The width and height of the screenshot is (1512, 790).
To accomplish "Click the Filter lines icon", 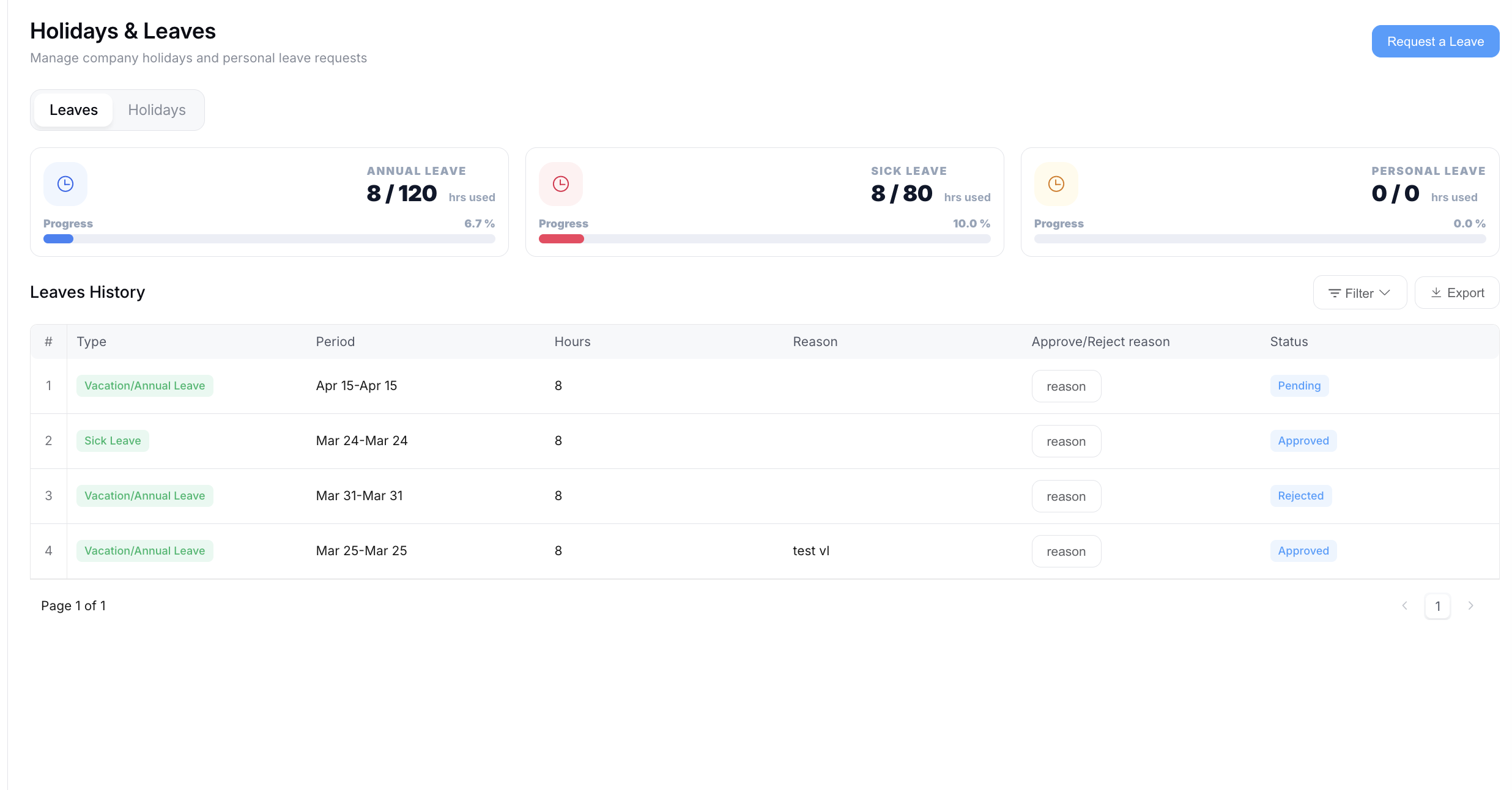I will click(x=1335, y=293).
